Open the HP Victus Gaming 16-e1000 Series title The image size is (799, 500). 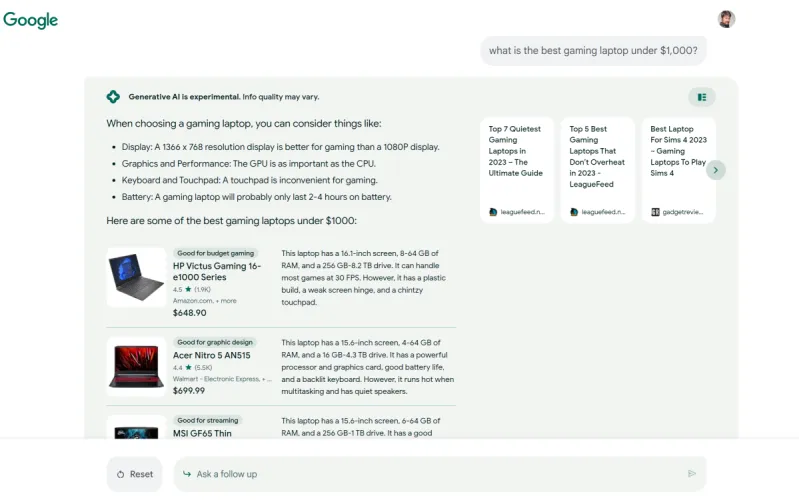[217, 272]
